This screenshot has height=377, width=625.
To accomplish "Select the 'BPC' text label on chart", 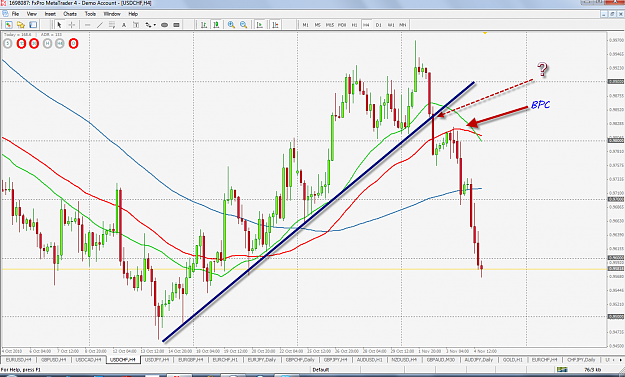I will pos(540,105).
